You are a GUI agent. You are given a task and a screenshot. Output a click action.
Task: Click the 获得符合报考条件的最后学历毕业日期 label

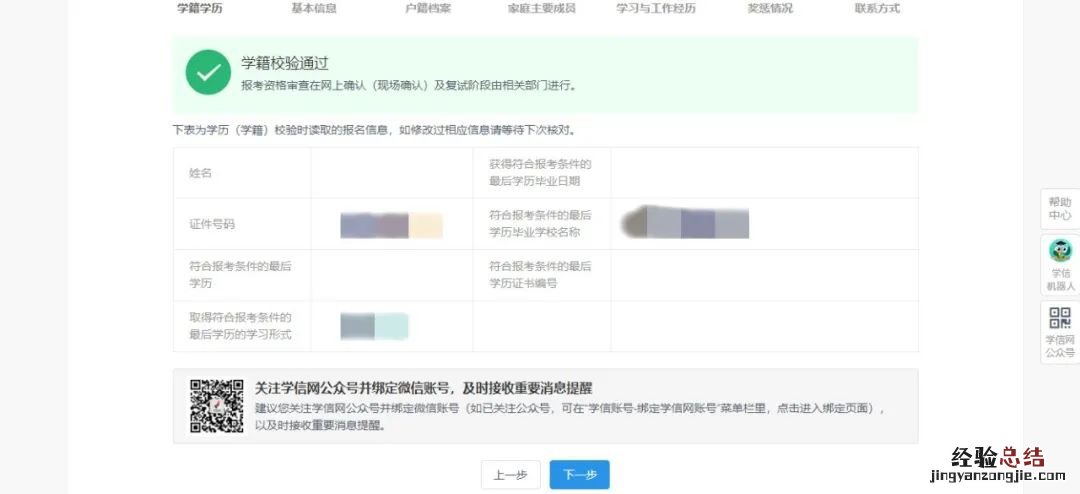541,173
